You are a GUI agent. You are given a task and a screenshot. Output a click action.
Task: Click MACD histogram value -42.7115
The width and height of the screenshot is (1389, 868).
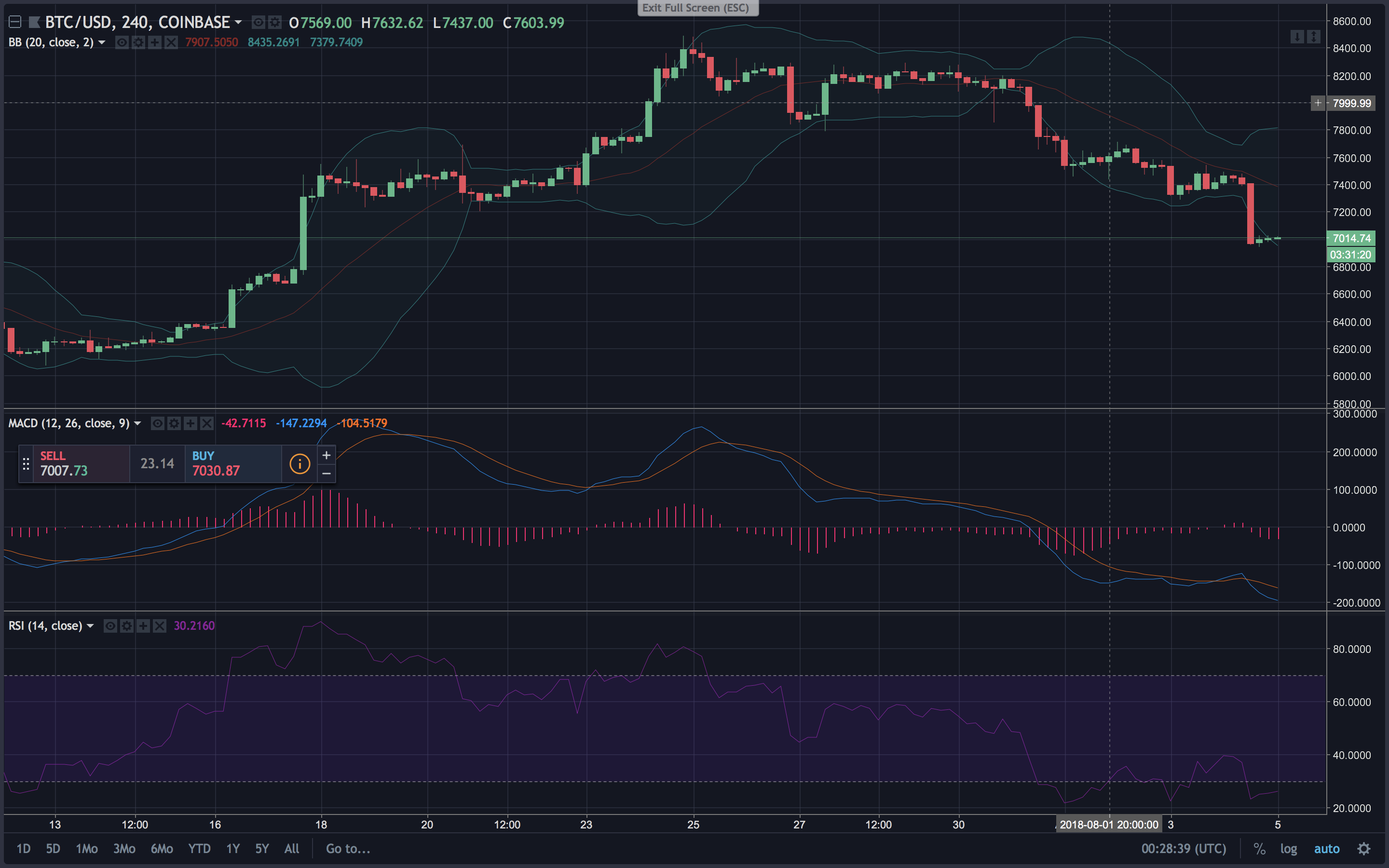point(244,423)
